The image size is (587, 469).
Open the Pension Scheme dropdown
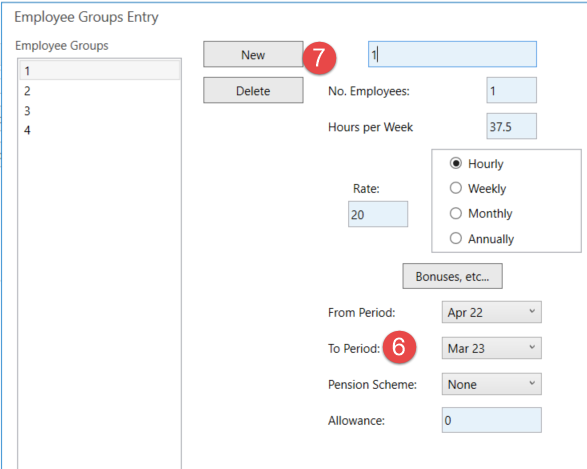click(x=492, y=384)
